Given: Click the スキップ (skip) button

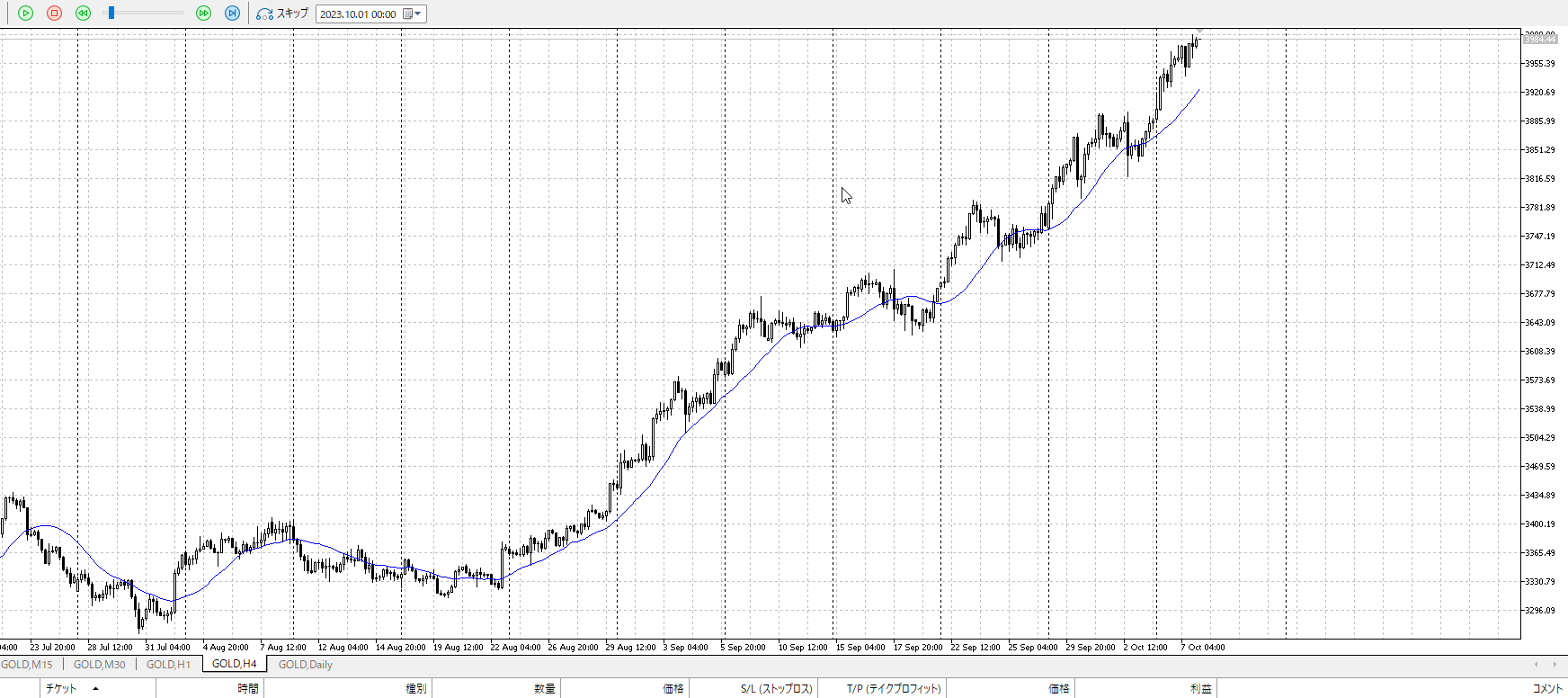Looking at the screenshot, I should 282,13.
